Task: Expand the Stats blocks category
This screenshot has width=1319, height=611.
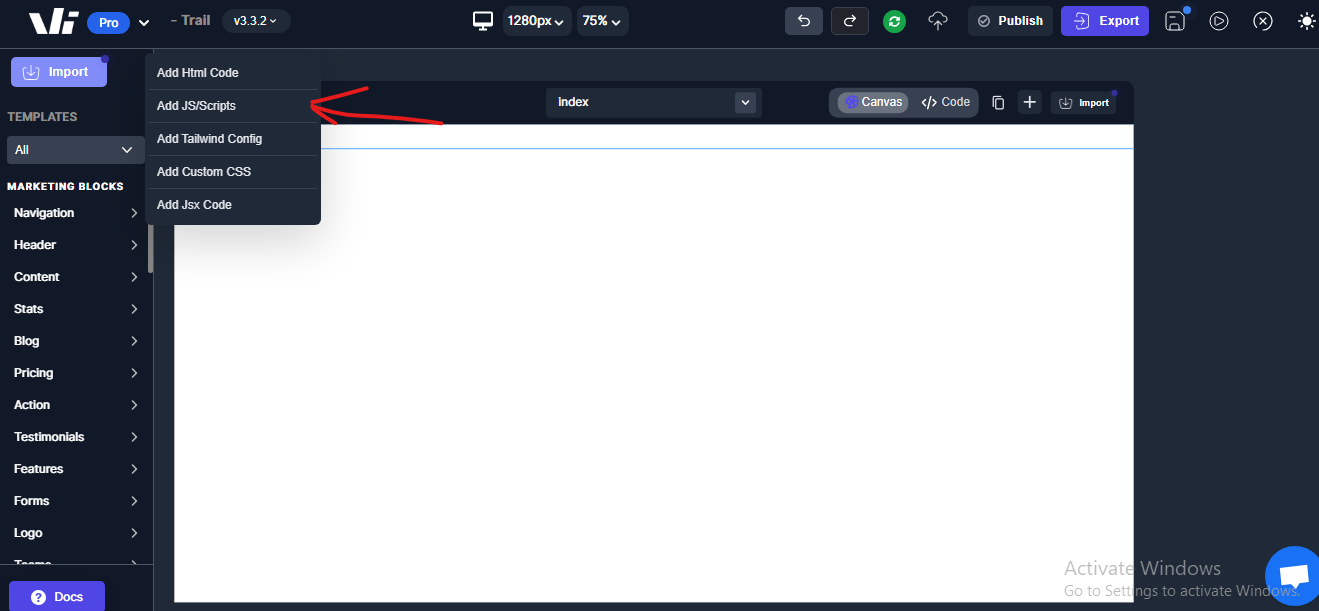Action: (76, 309)
